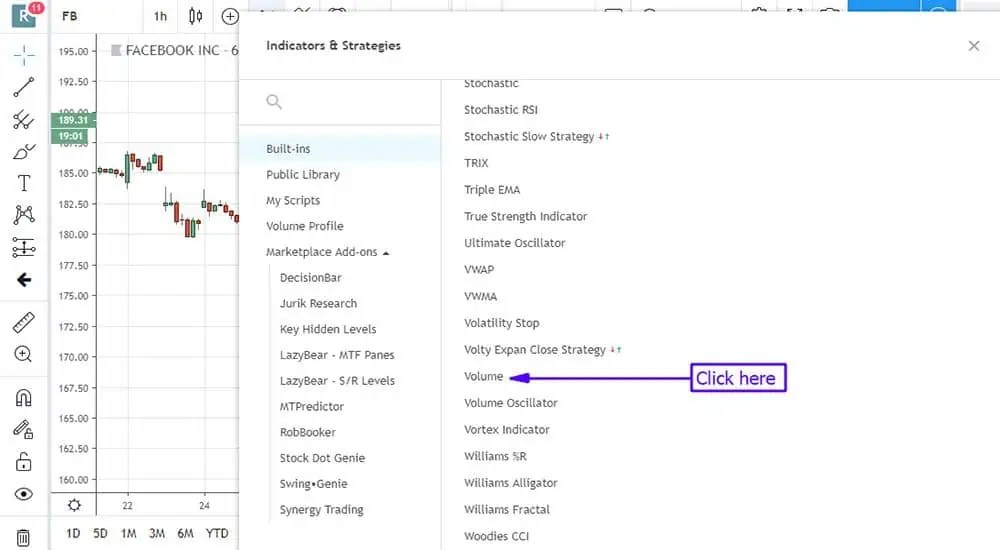The width and height of the screenshot is (1000, 550).
Task: Add the Ultimate Oscillator indicator
Action: [x=515, y=243]
